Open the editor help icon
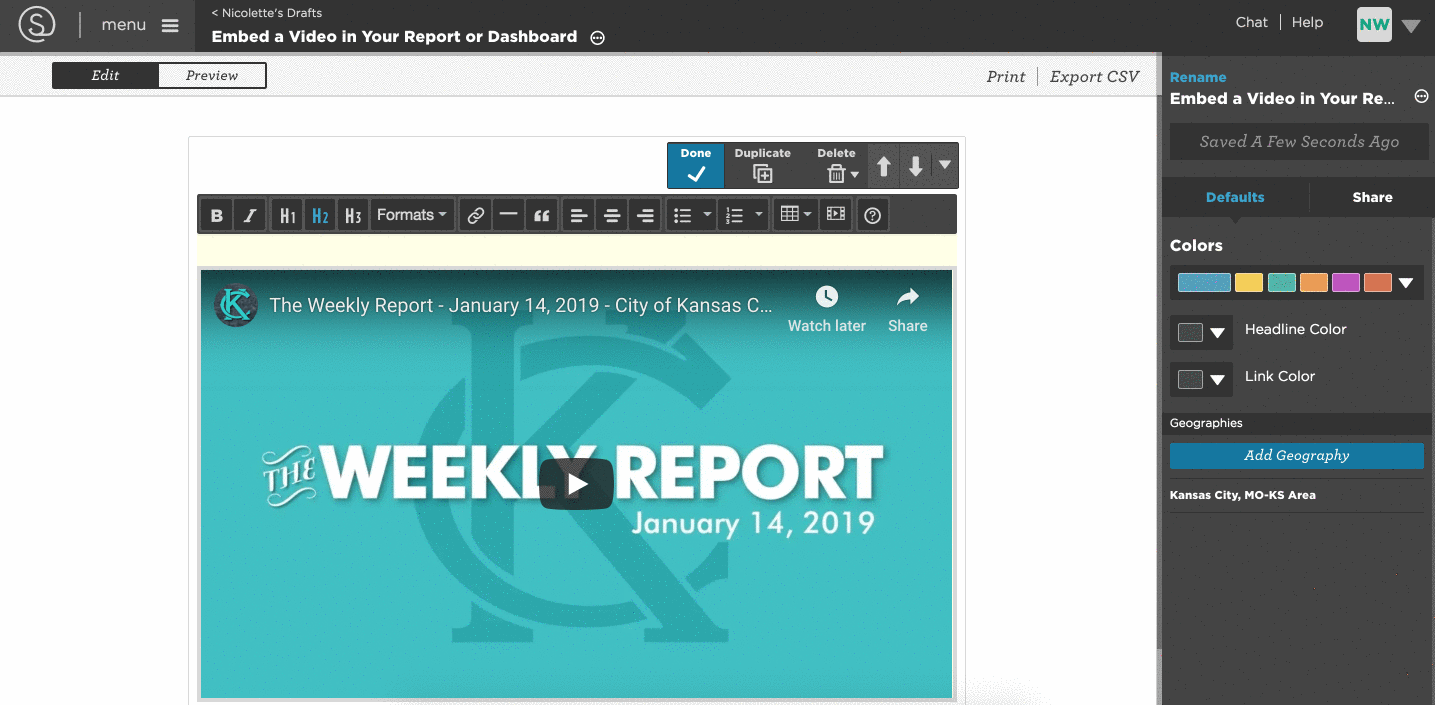 [x=872, y=215]
